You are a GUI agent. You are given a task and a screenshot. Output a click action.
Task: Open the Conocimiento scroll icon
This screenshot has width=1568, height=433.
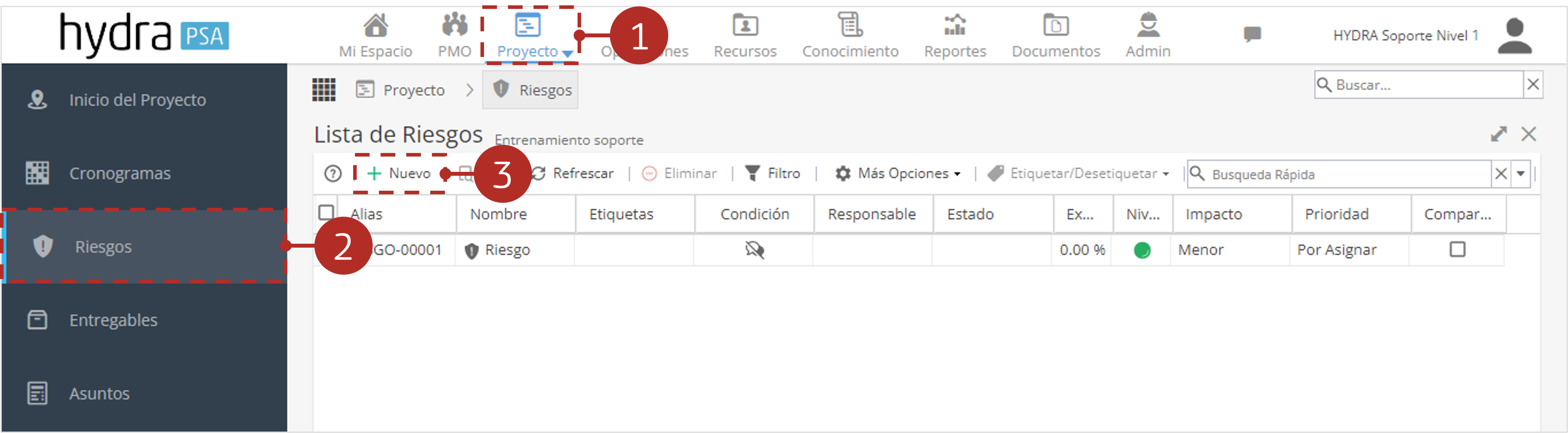coord(850,25)
